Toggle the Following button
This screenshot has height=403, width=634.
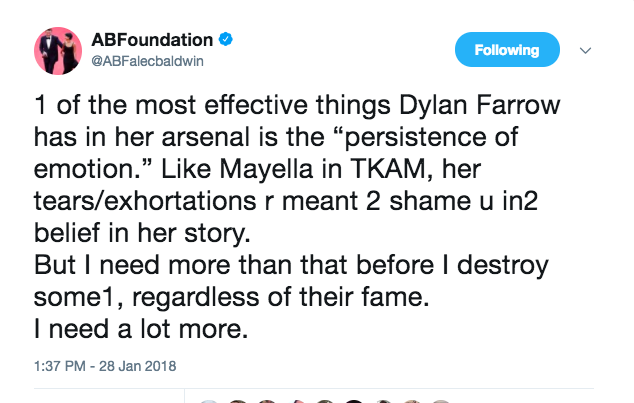click(507, 49)
